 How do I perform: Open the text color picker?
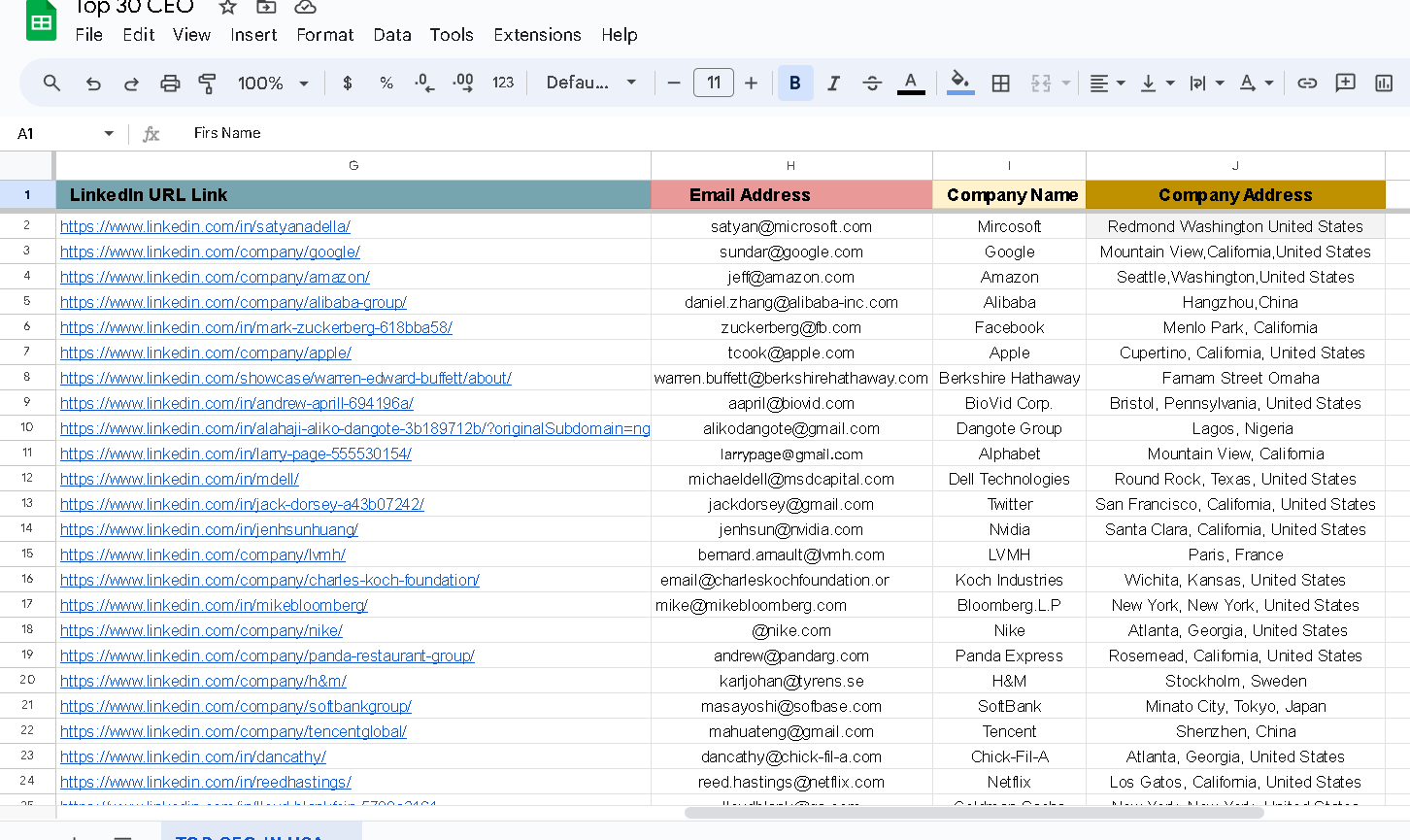click(910, 84)
